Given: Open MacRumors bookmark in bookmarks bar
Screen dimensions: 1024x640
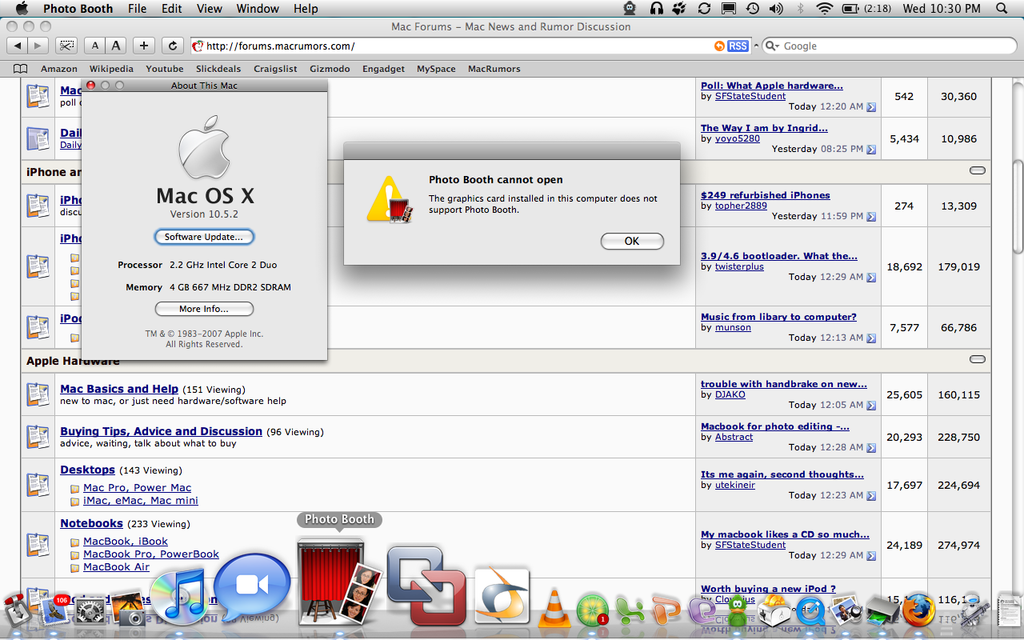Looking at the screenshot, I should pyautogui.click(x=494, y=69).
